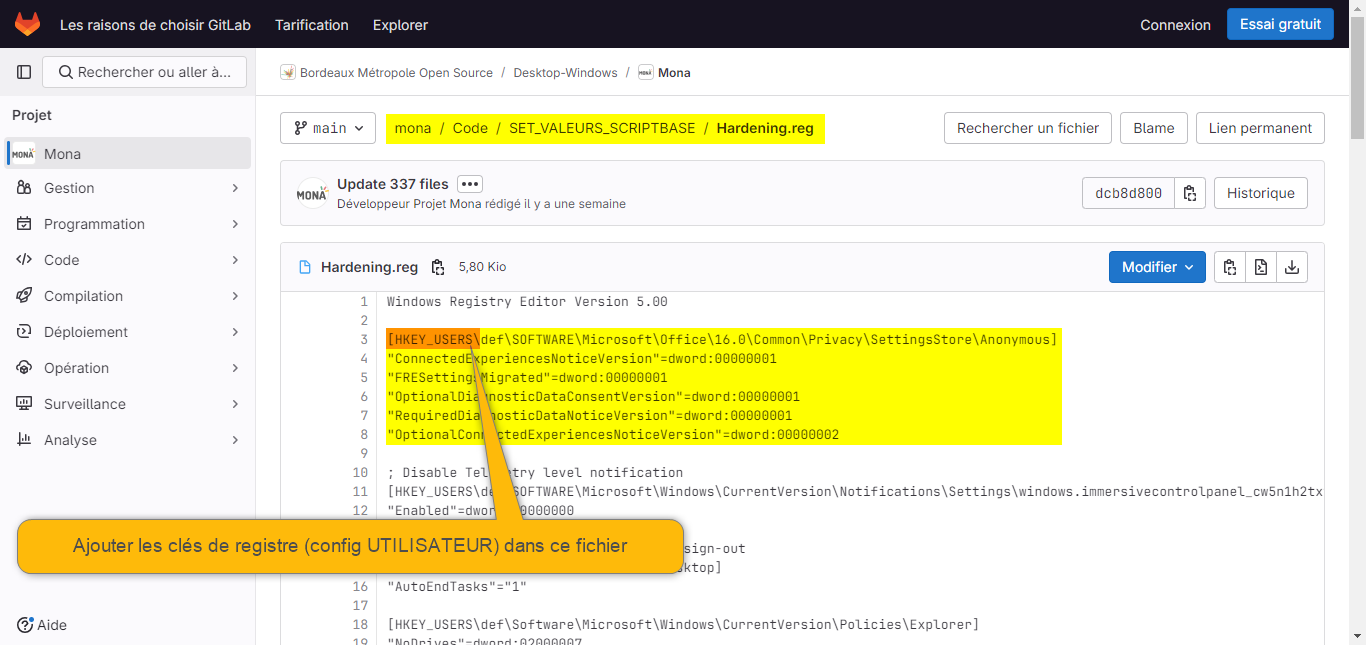Expand commit message ellipsis button
The height and width of the screenshot is (645, 1366).
(x=470, y=184)
